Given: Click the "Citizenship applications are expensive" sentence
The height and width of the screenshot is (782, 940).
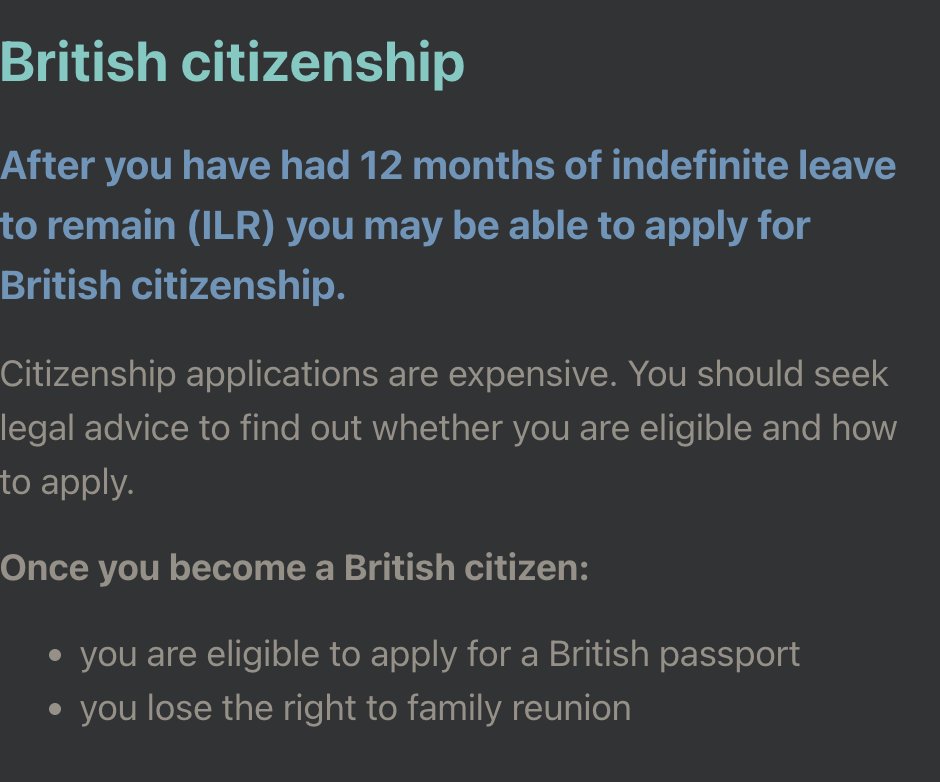Looking at the screenshot, I should click(x=308, y=375).
